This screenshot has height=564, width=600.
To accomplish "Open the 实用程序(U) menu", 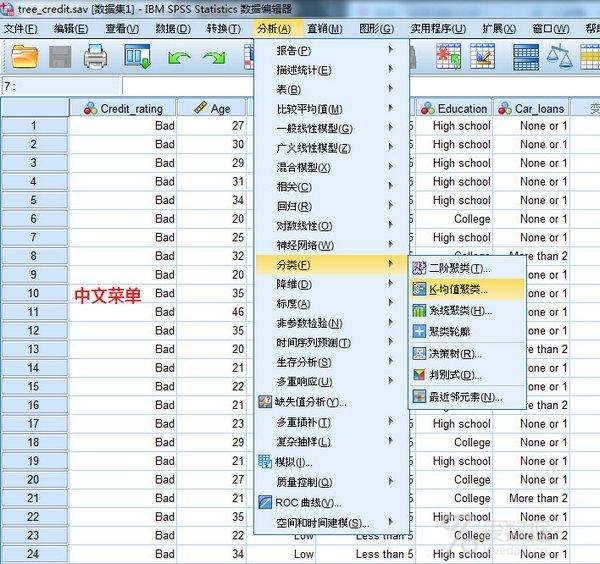I will (x=438, y=29).
